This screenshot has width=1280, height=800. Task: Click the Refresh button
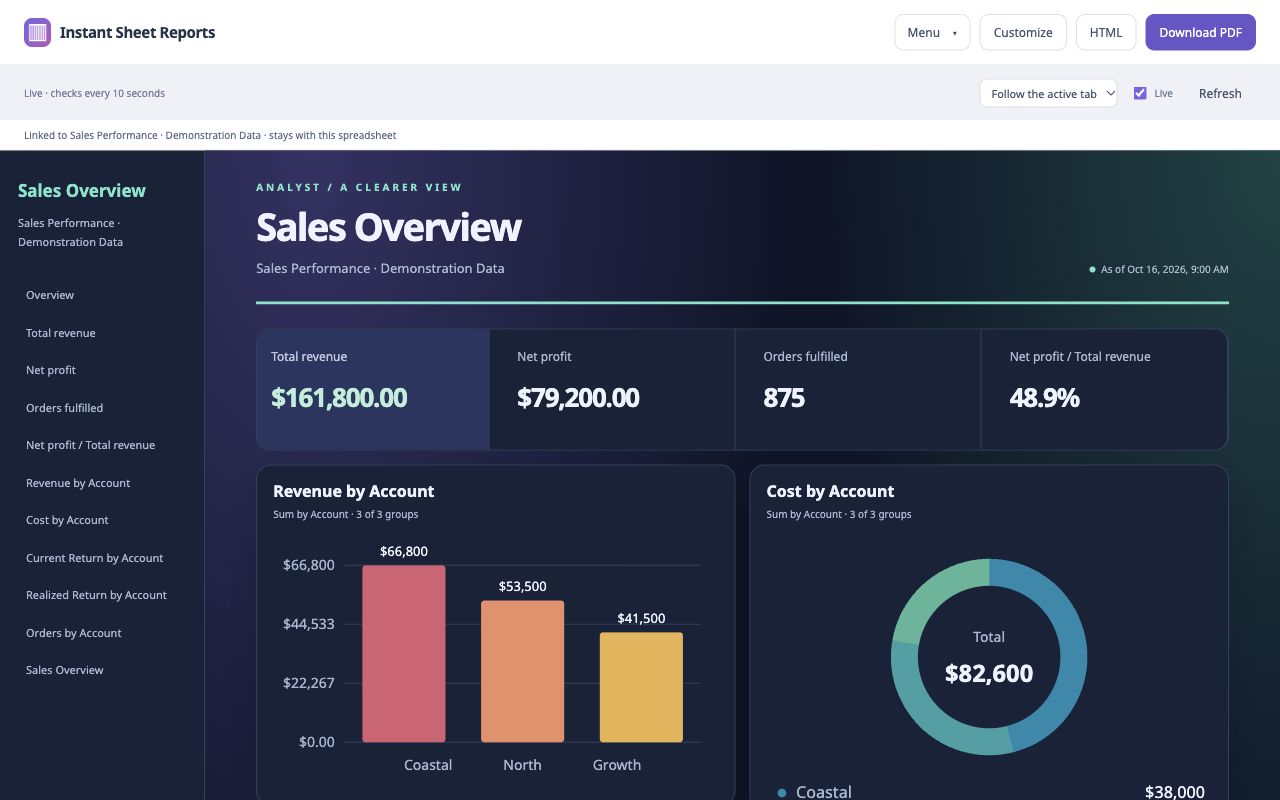pyautogui.click(x=1220, y=93)
